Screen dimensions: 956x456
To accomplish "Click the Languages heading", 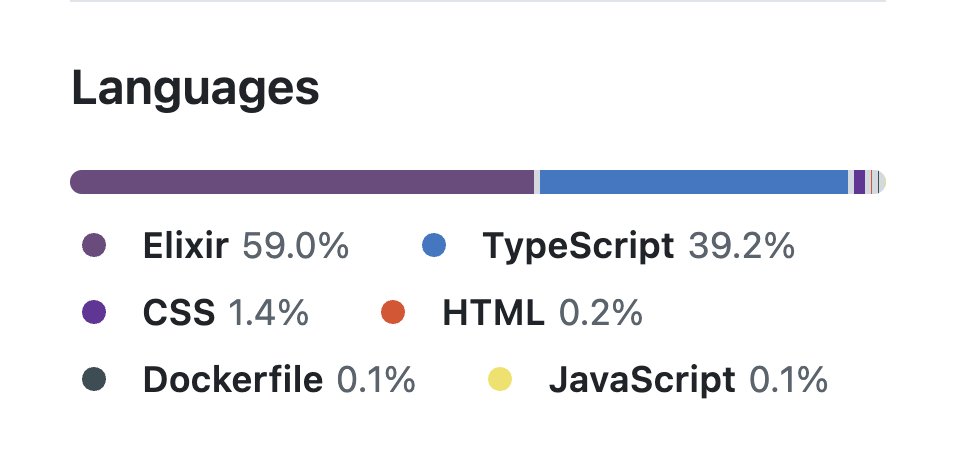I will coord(195,90).
